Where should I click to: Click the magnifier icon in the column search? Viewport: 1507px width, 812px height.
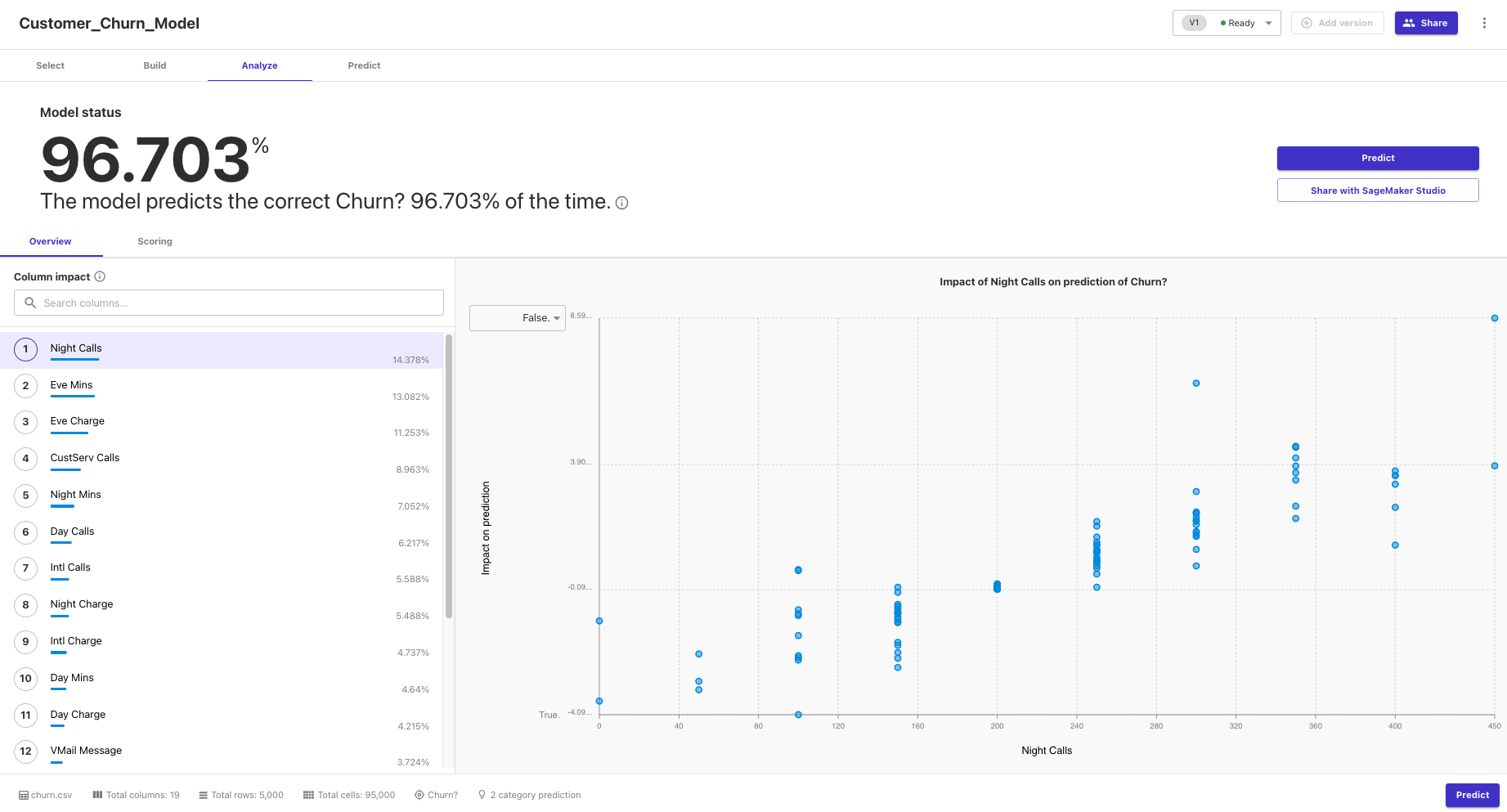29,303
